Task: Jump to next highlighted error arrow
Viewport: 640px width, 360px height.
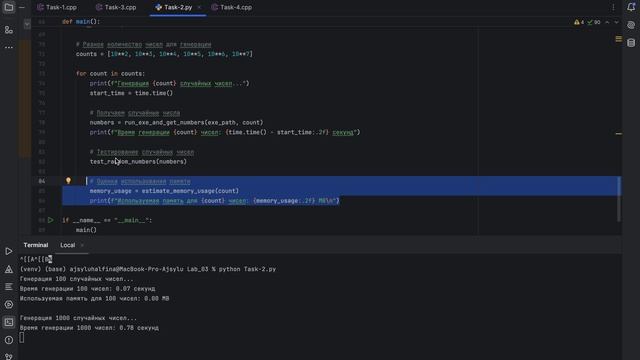Action: (x=616, y=22)
